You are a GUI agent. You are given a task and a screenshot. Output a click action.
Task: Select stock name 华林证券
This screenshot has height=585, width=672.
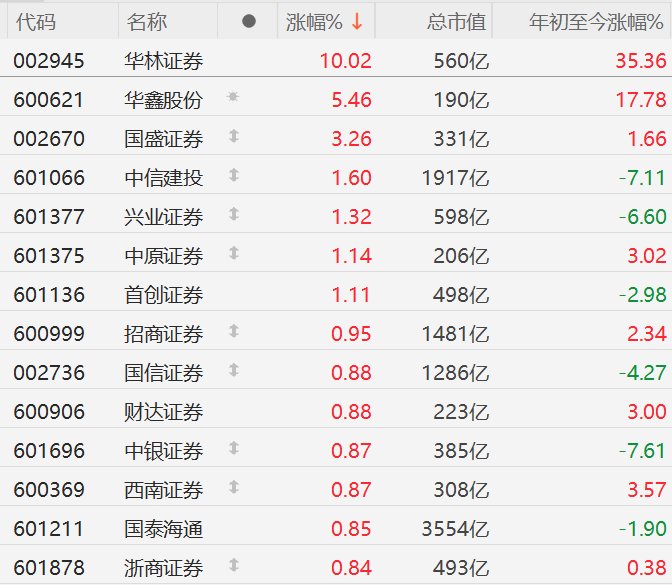[164, 61]
